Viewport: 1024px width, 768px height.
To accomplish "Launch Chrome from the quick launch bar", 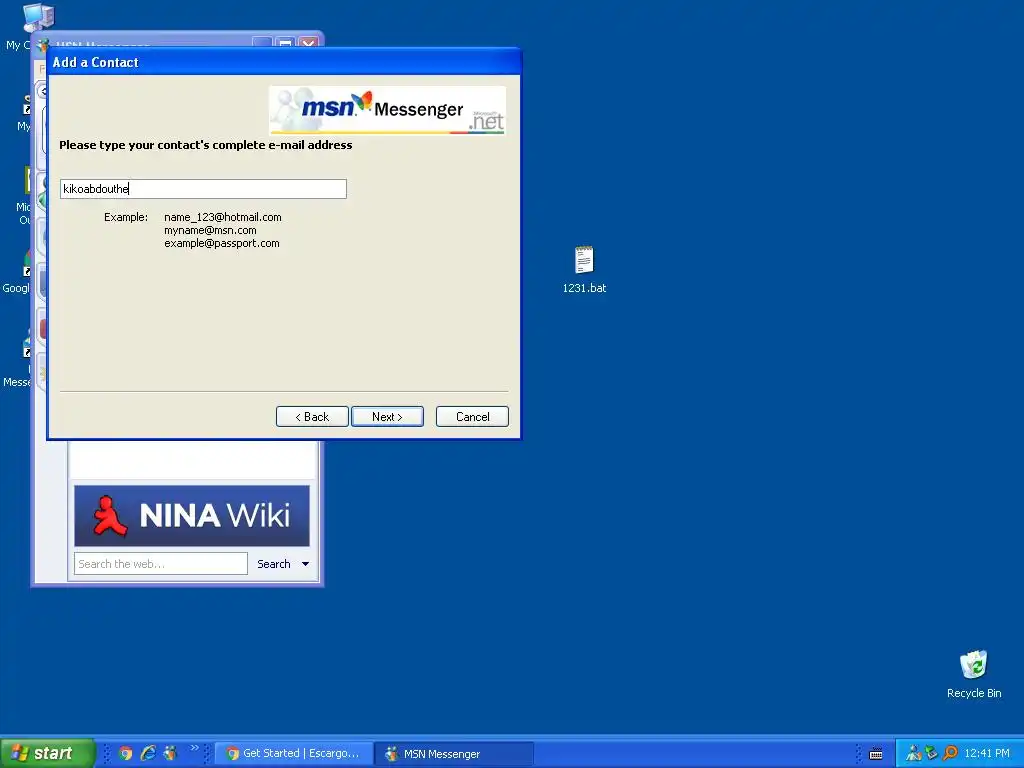I will tap(125, 753).
